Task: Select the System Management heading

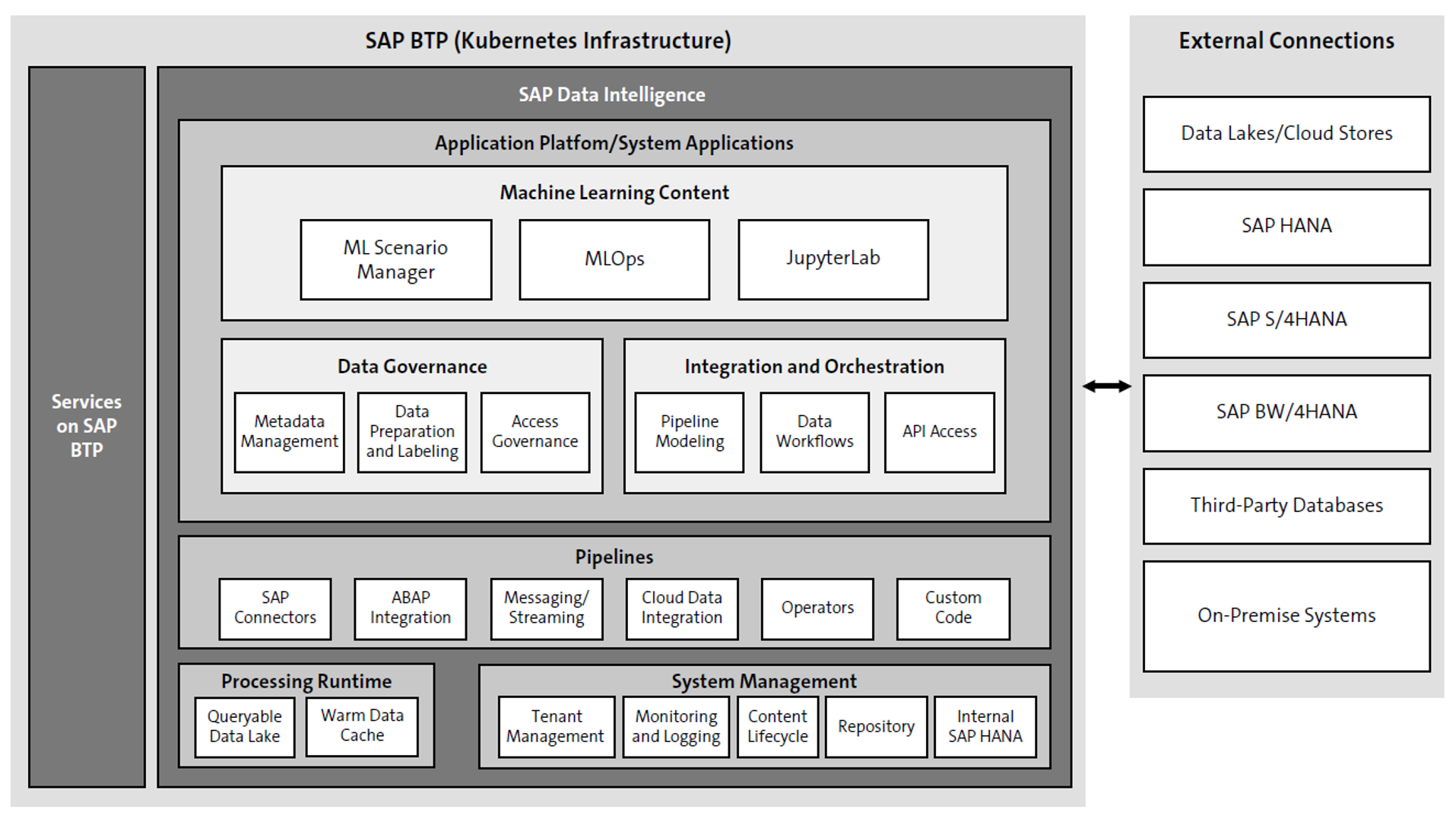Action: click(x=764, y=681)
